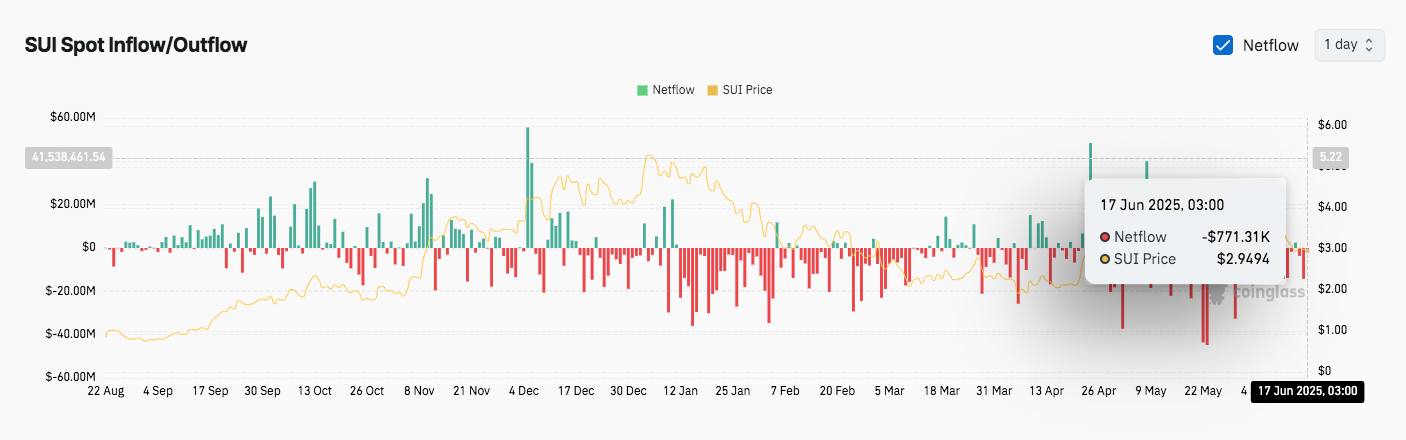1406x440 pixels.
Task: Toggle the Netflow checkbox off
Action: point(1222,45)
